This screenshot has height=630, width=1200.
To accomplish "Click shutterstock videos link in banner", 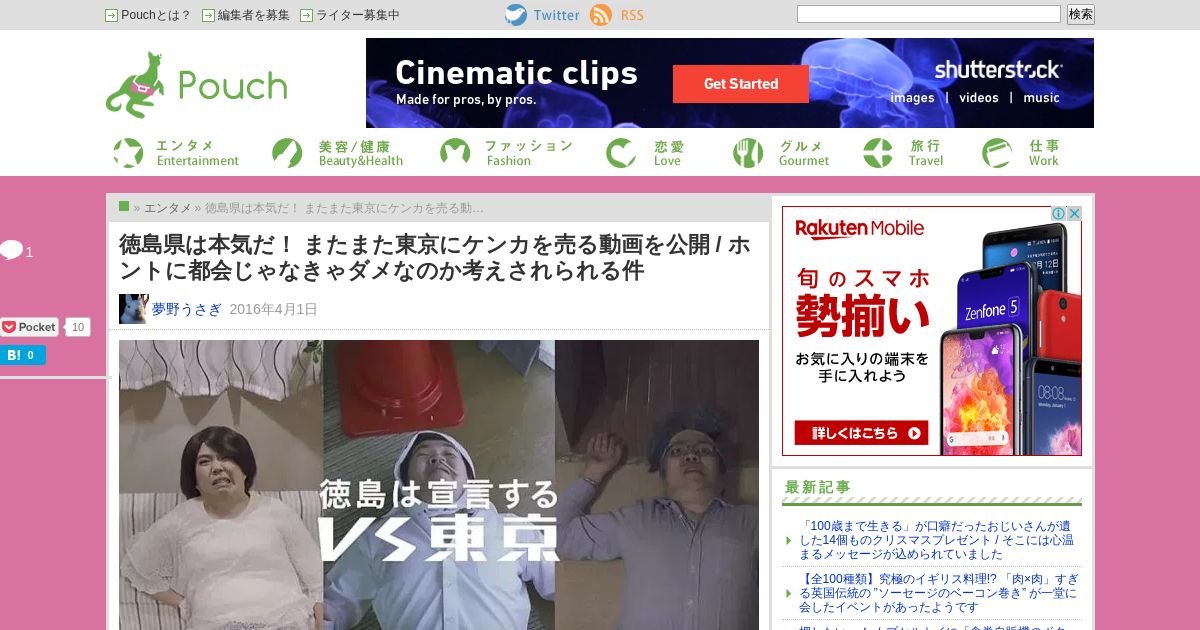I will point(979,98).
